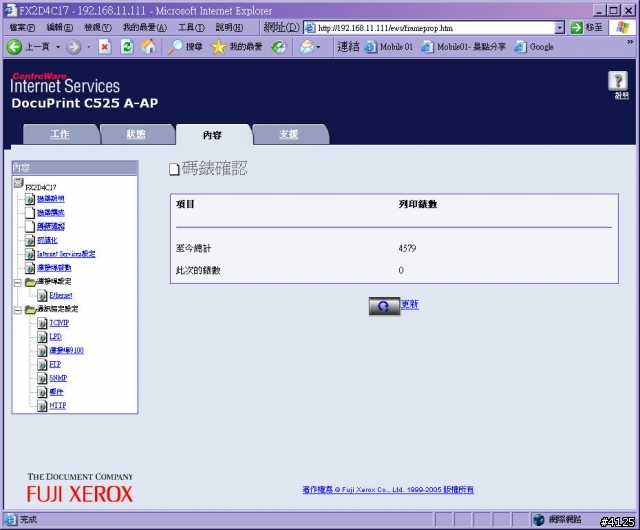This screenshot has width=640, height=530.
Task: Click the page icon beside SNMP
Action: click(x=42, y=378)
